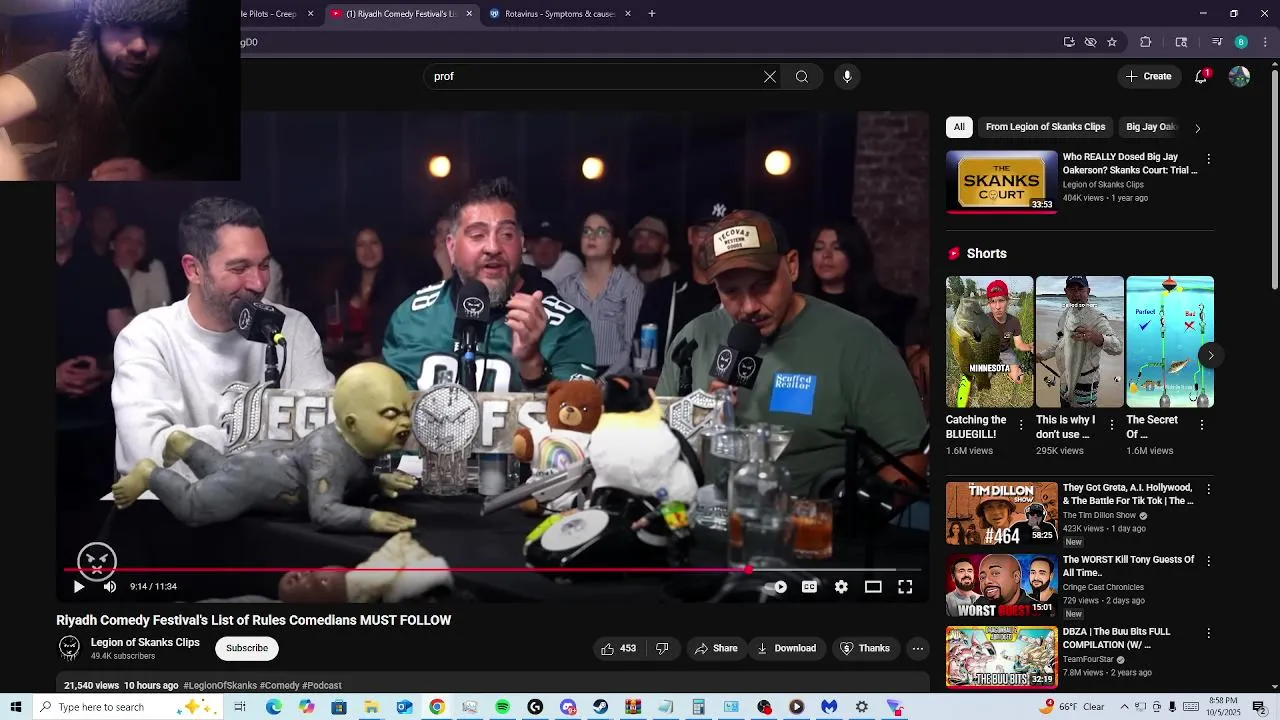Switch to theater mode icon
1280x720 pixels.
pyautogui.click(x=873, y=587)
